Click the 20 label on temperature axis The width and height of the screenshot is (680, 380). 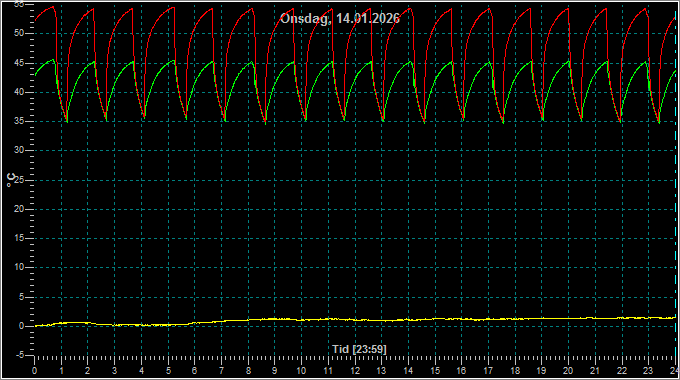(x=19, y=209)
